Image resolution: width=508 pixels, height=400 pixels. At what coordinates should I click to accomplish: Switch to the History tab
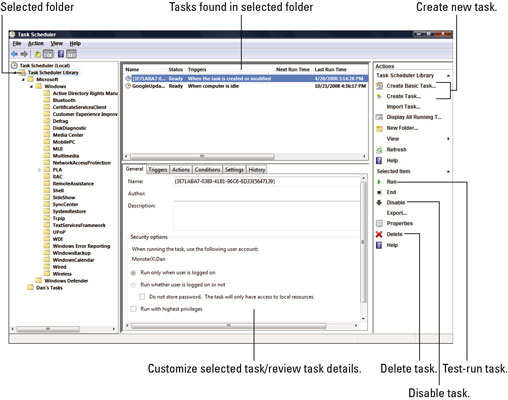257,170
